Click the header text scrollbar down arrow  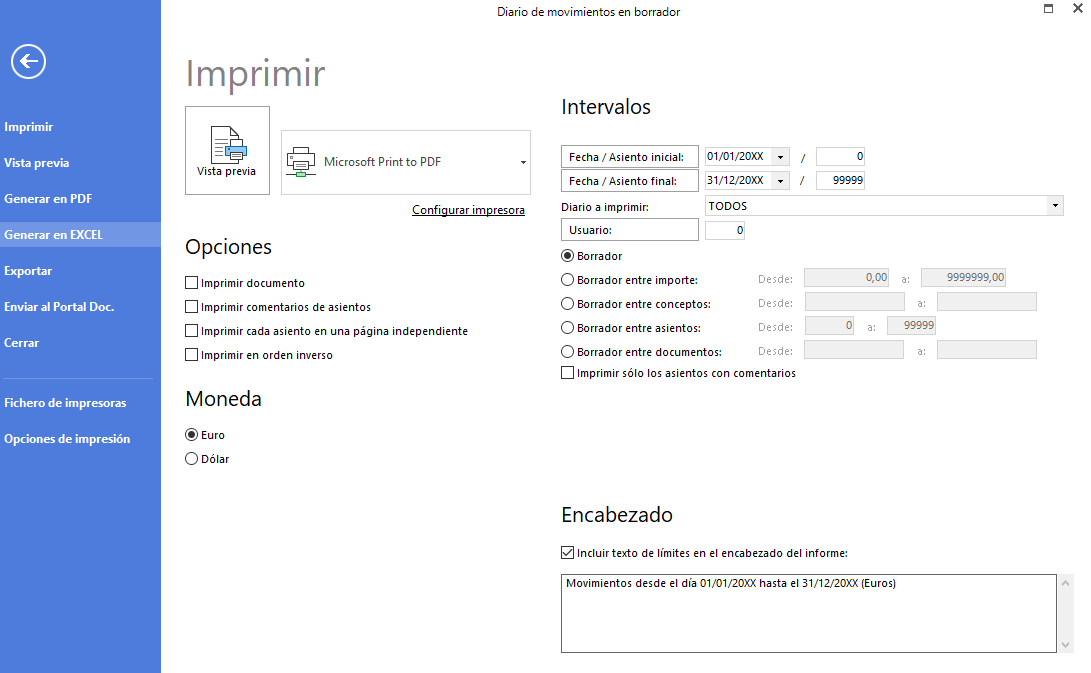click(x=1066, y=644)
